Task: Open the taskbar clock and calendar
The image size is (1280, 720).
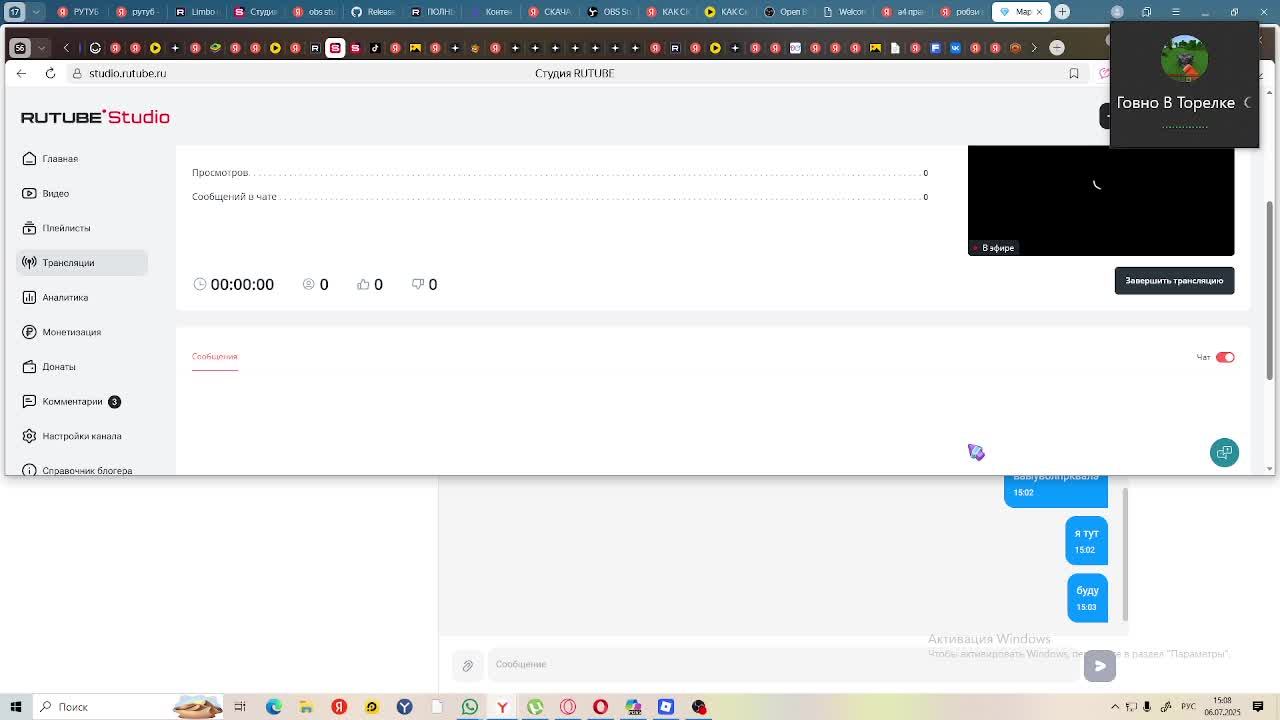Action: (x=1222, y=707)
